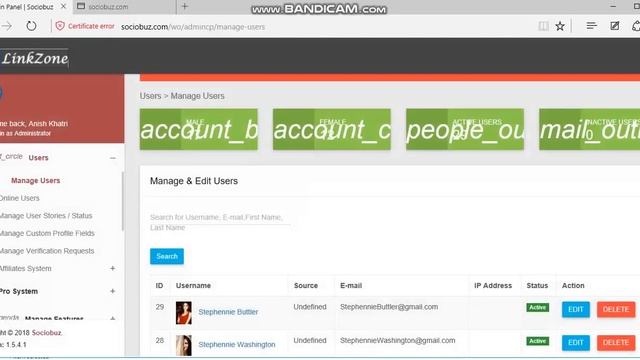The width and height of the screenshot is (640, 360).
Task: Click Stephennie Buttler's avatar thumbnail
Action: pos(184,313)
